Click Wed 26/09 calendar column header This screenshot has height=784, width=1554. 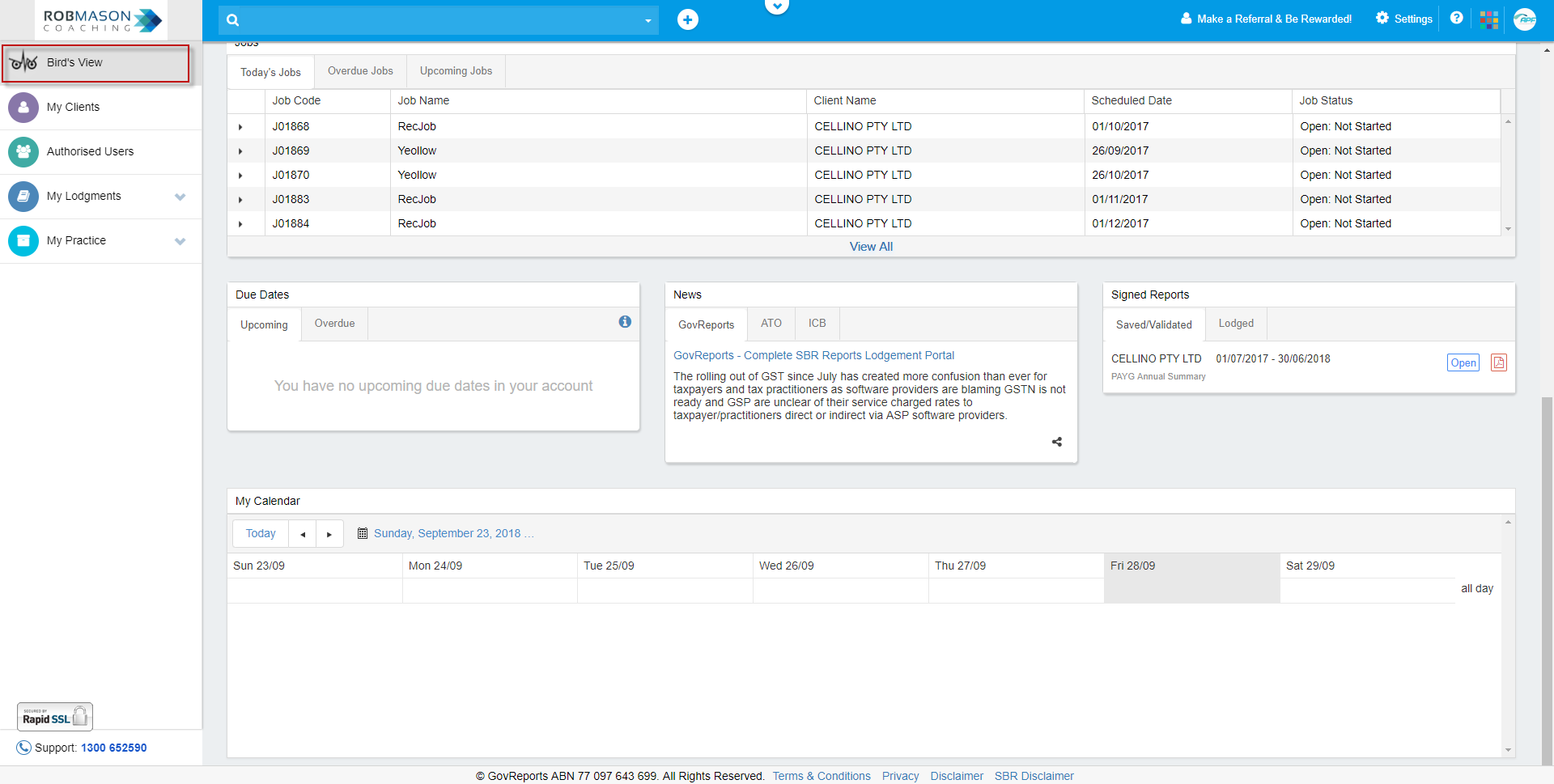(840, 566)
